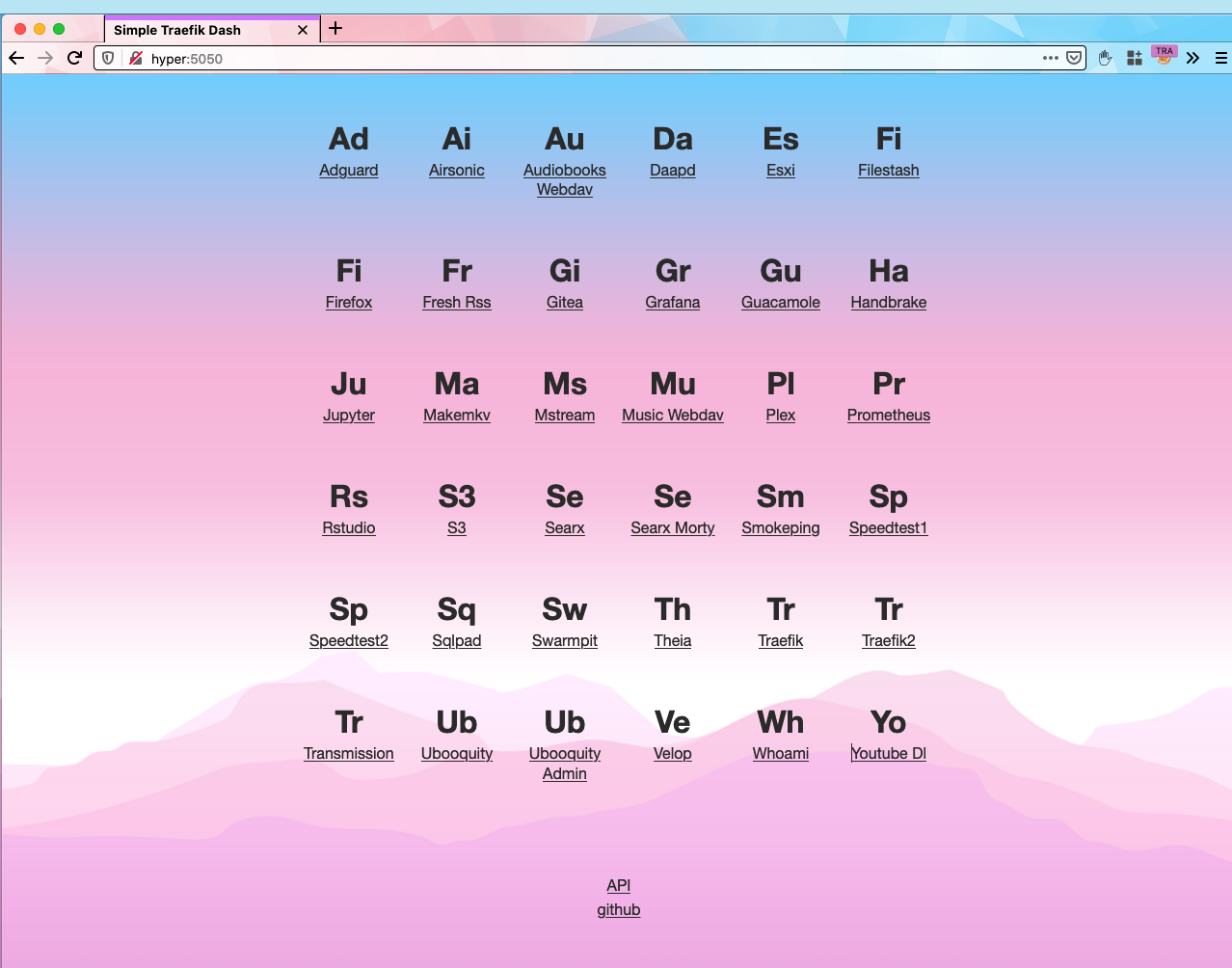Click the Wh heading above Whoami
Screen dimensions: 1232x968
tap(781, 722)
